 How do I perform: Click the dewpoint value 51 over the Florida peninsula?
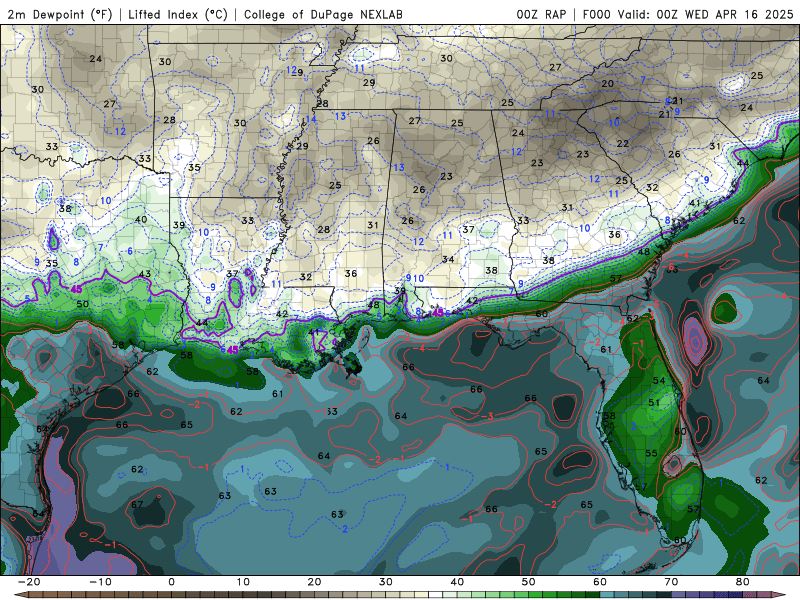click(654, 403)
